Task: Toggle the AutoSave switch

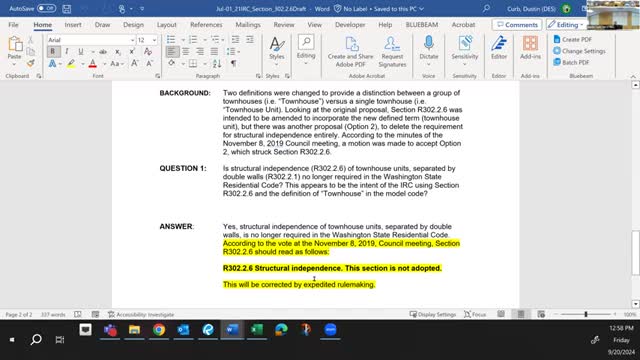Action: 46,8
